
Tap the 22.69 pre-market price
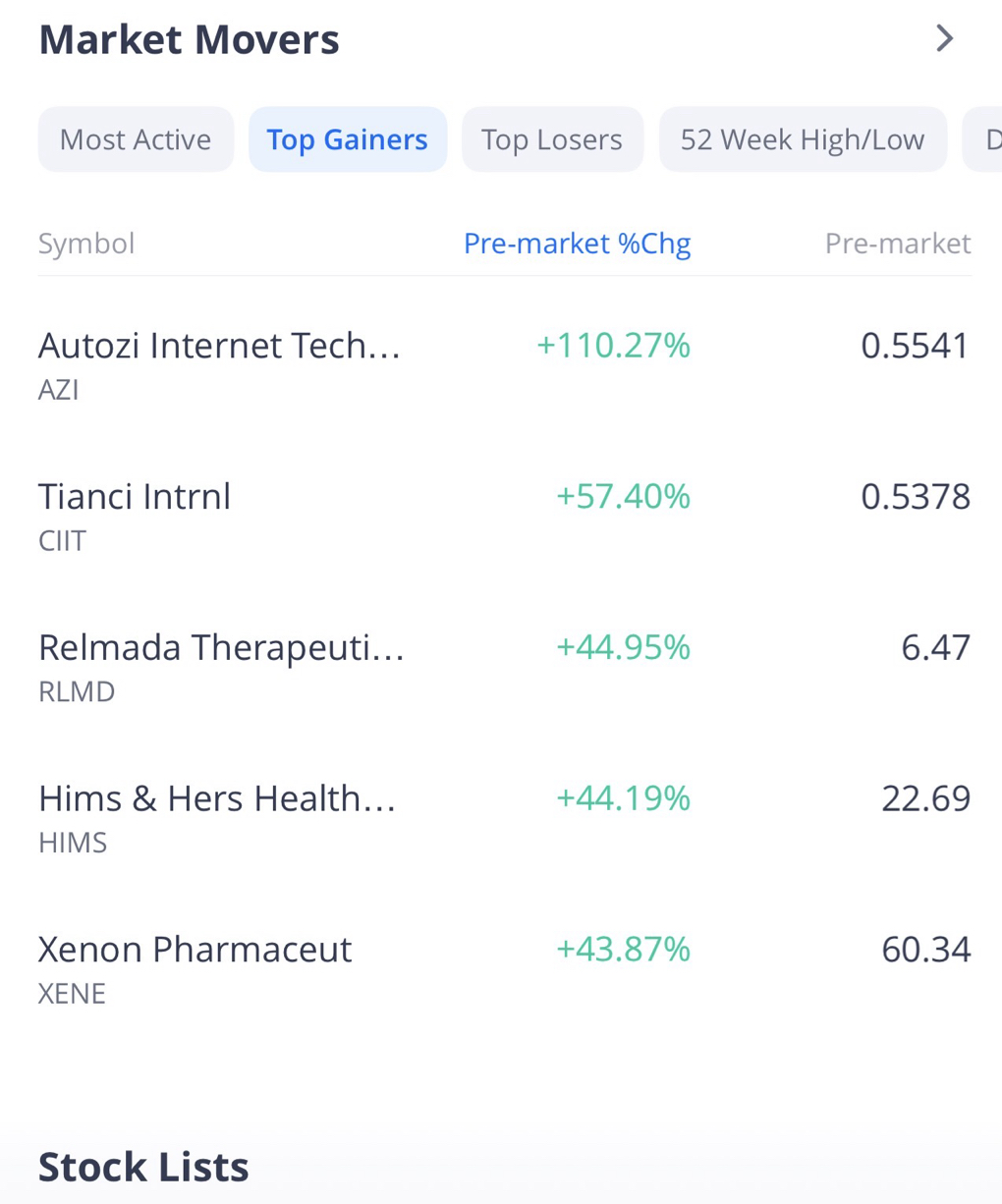(926, 798)
